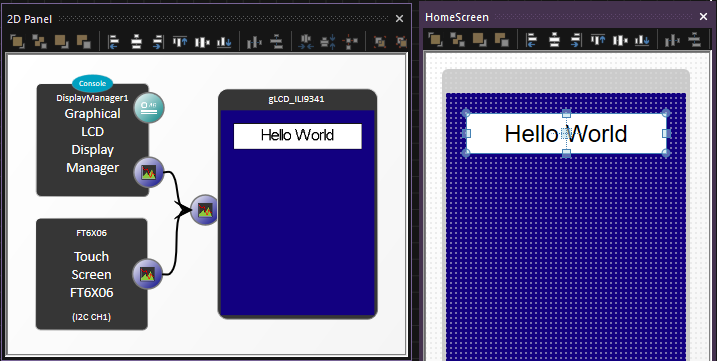The width and height of the screenshot is (717, 361).
Task: Click Send Backward icon in 2D Panel toolbar
Action: [x=84, y=42]
